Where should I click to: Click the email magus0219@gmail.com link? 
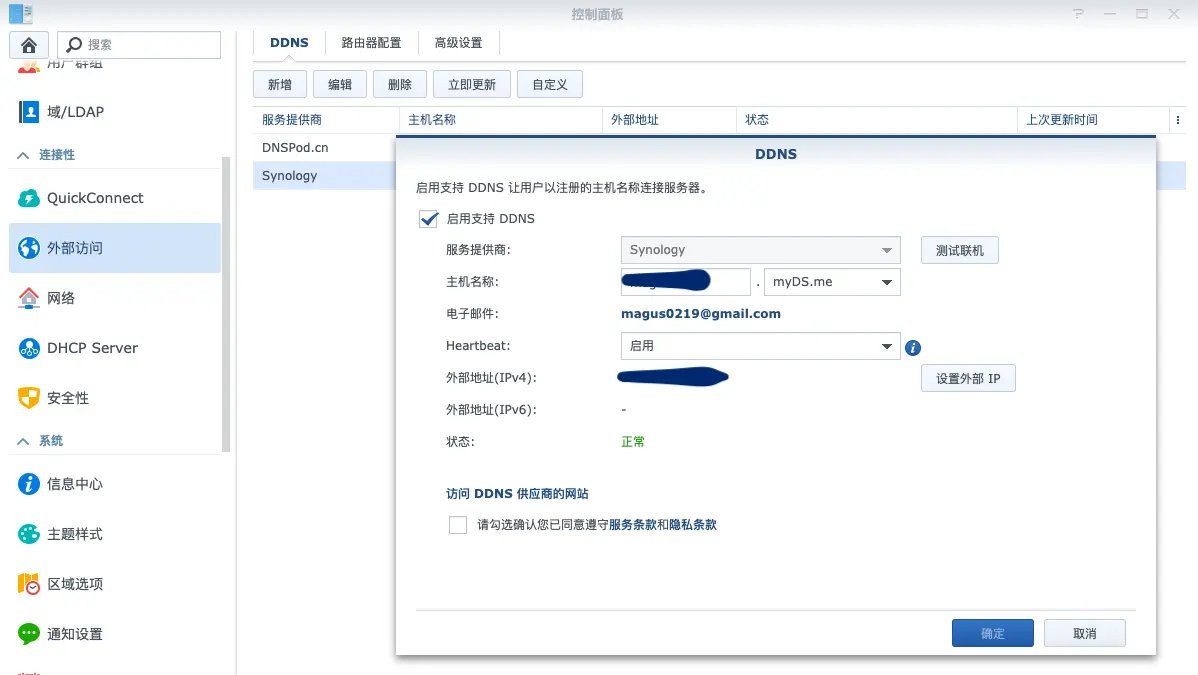(x=701, y=313)
